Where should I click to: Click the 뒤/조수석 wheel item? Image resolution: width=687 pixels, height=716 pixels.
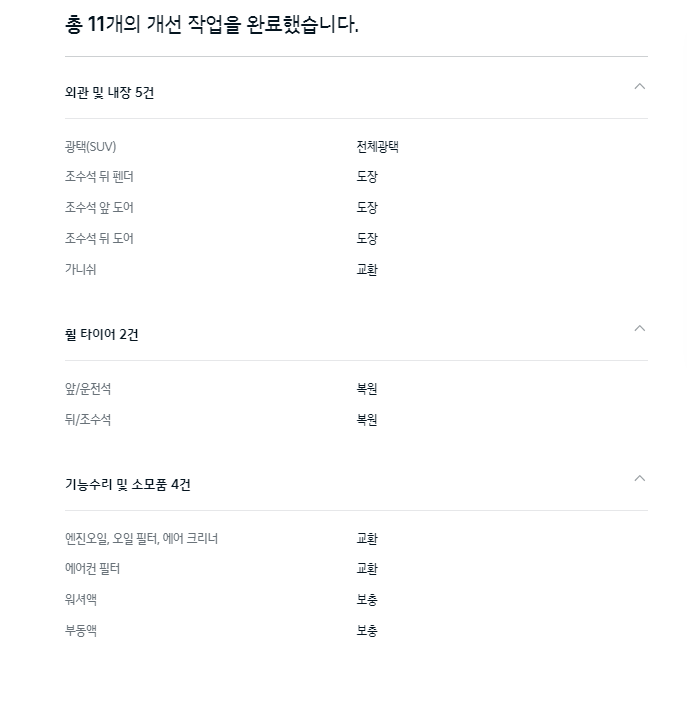(x=88, y=419)
